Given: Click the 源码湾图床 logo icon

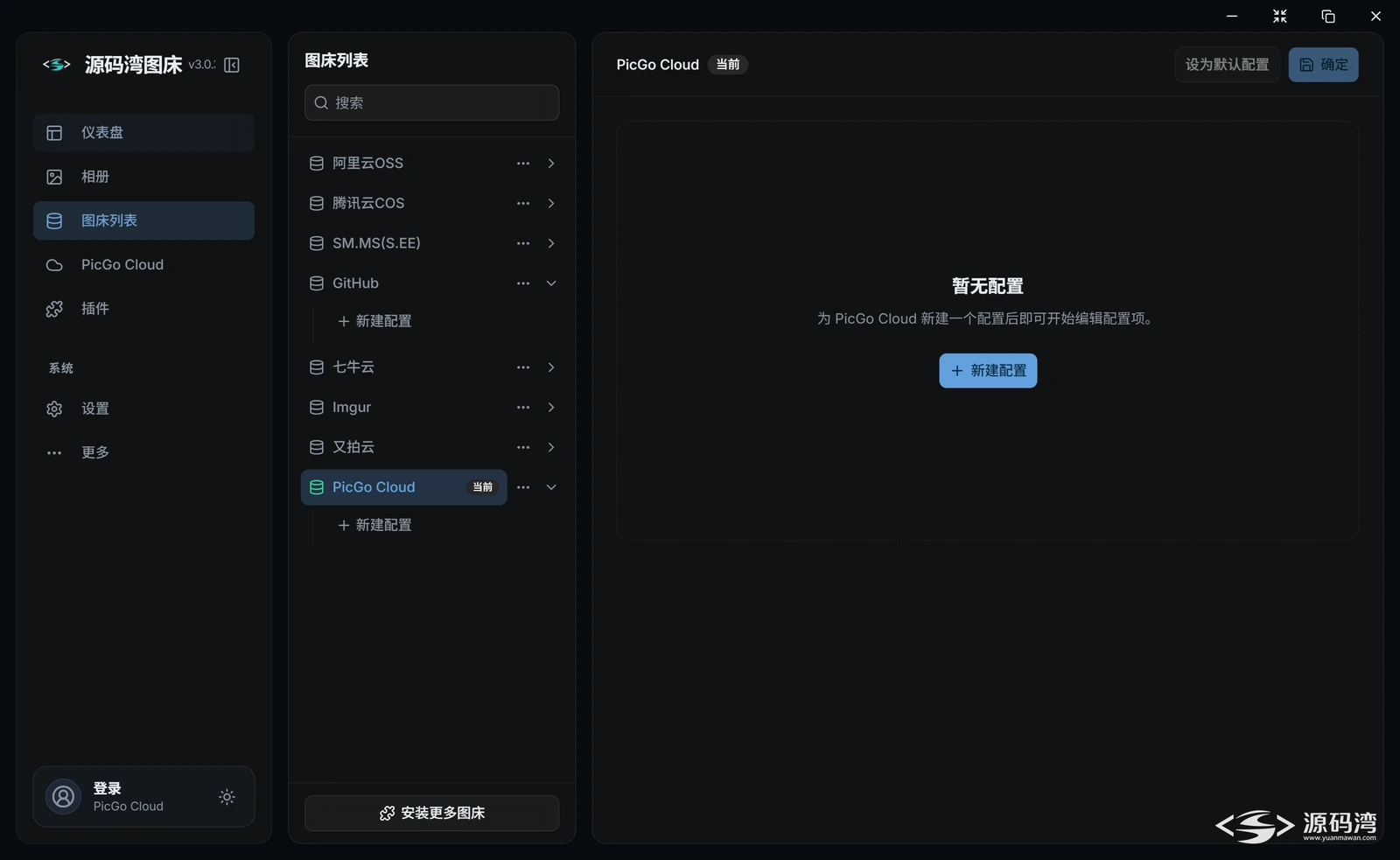Looking at the screenshot, I should pos(57,65).
